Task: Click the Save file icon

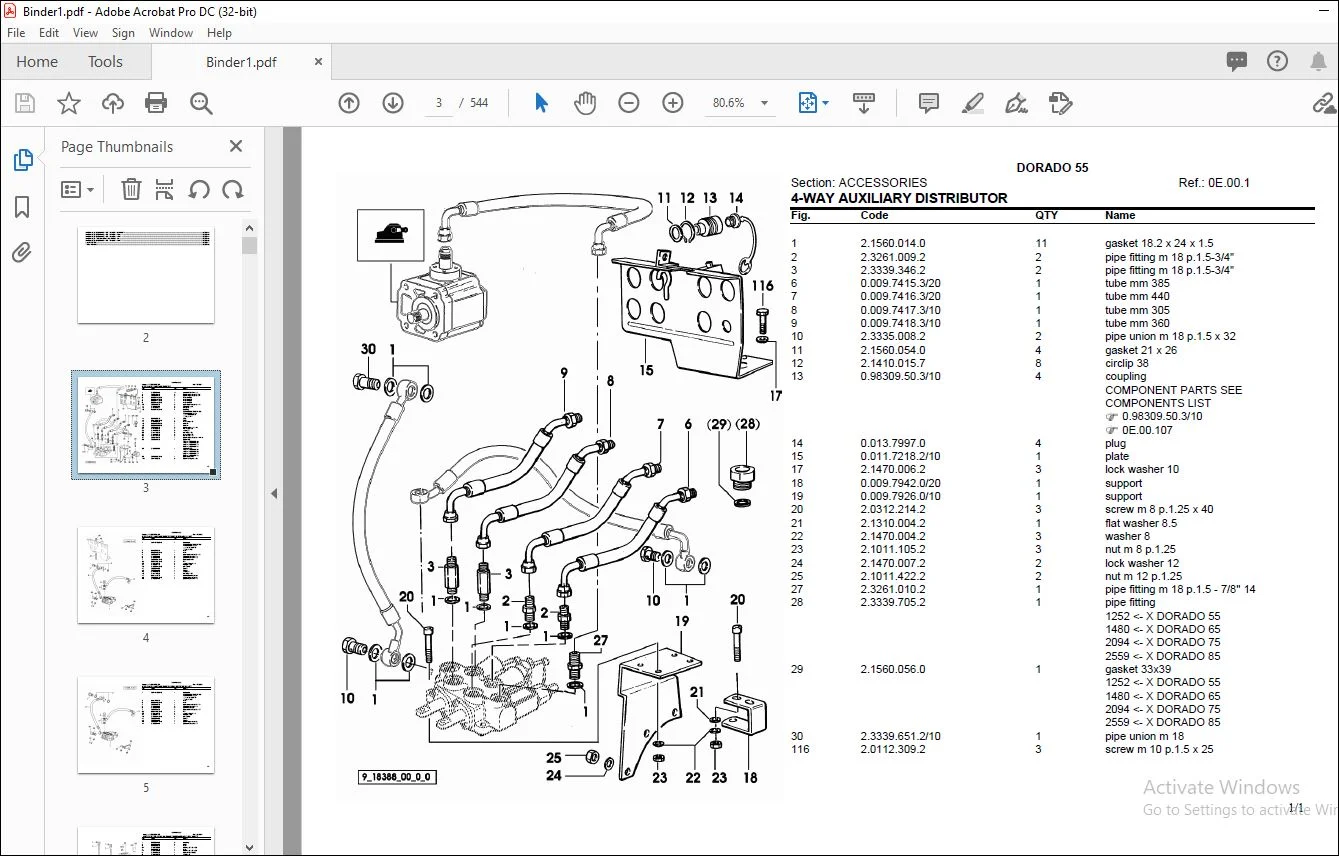Action: point(25,103)
